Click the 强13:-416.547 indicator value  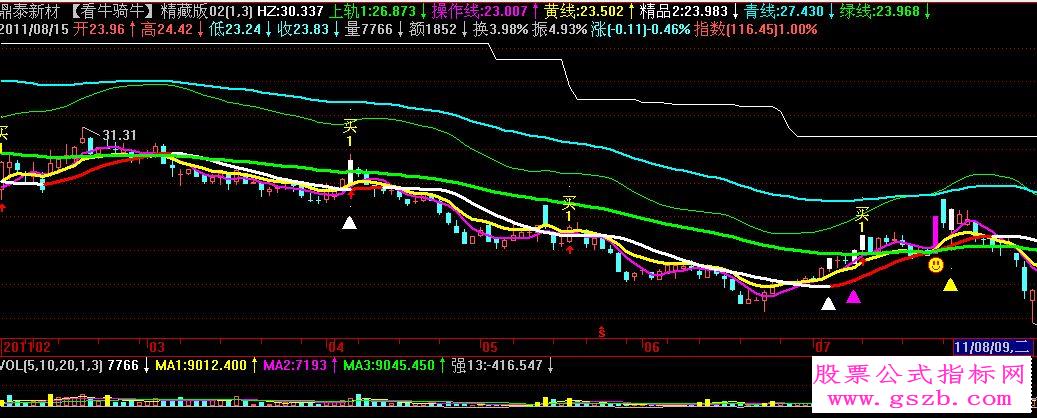click(497, 365)
